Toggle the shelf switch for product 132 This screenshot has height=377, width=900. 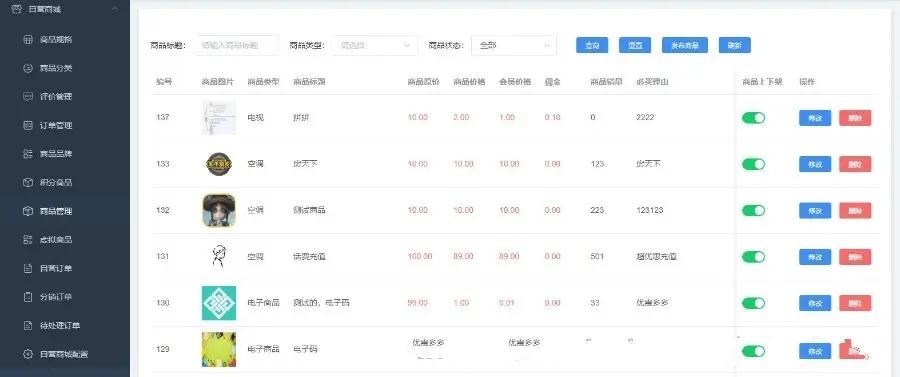(x=753, y=211)
